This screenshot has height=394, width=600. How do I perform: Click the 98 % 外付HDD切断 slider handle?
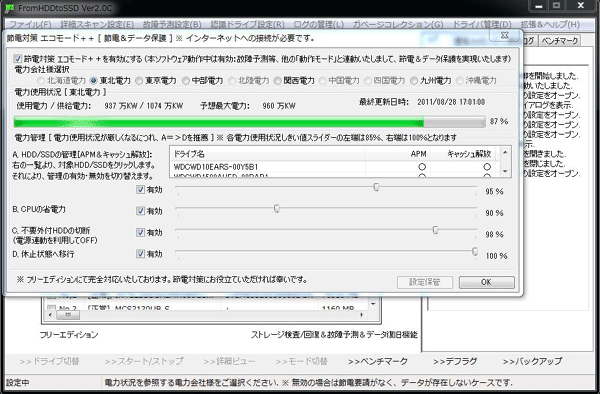click(x=435, y=230)
